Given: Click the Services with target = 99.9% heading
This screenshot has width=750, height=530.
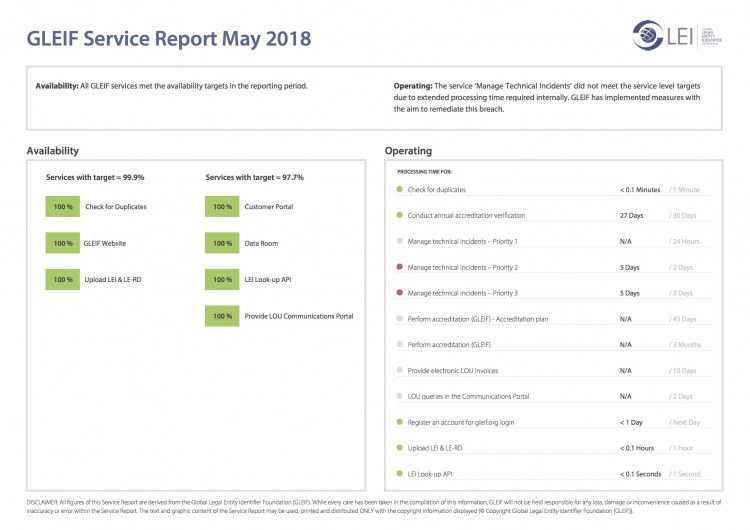Looking at the screenshot, I should click(x=95, y=177).
